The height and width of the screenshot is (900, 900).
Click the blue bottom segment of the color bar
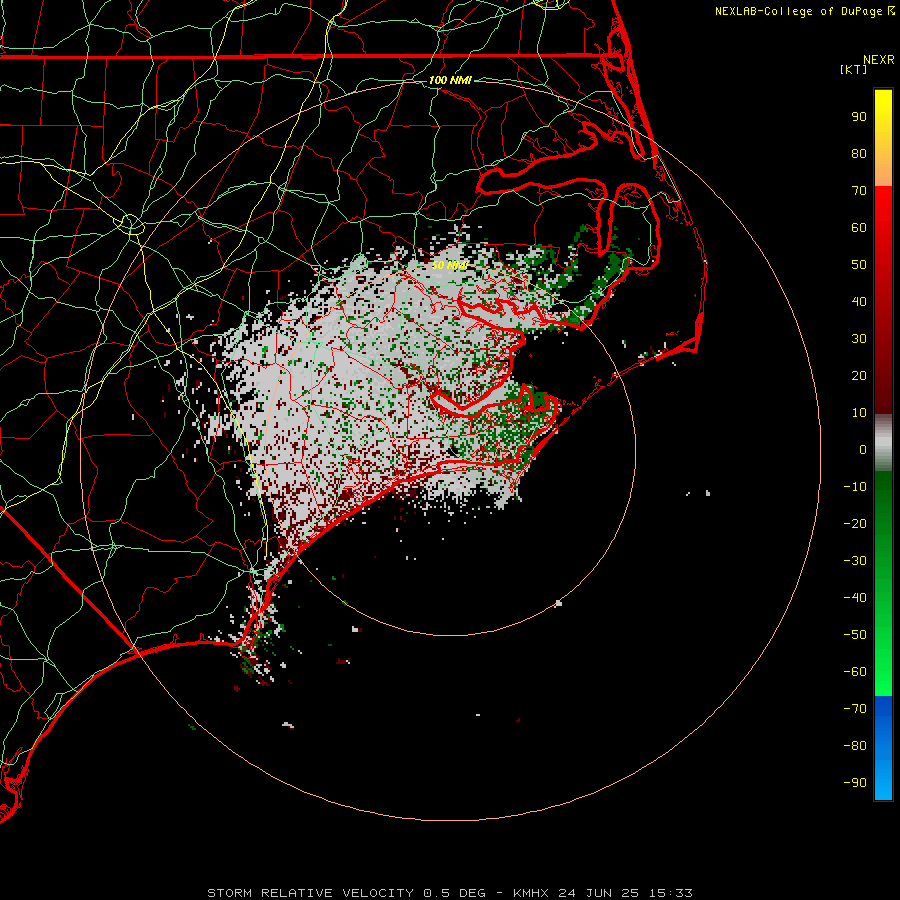click(x=883, y=747)
